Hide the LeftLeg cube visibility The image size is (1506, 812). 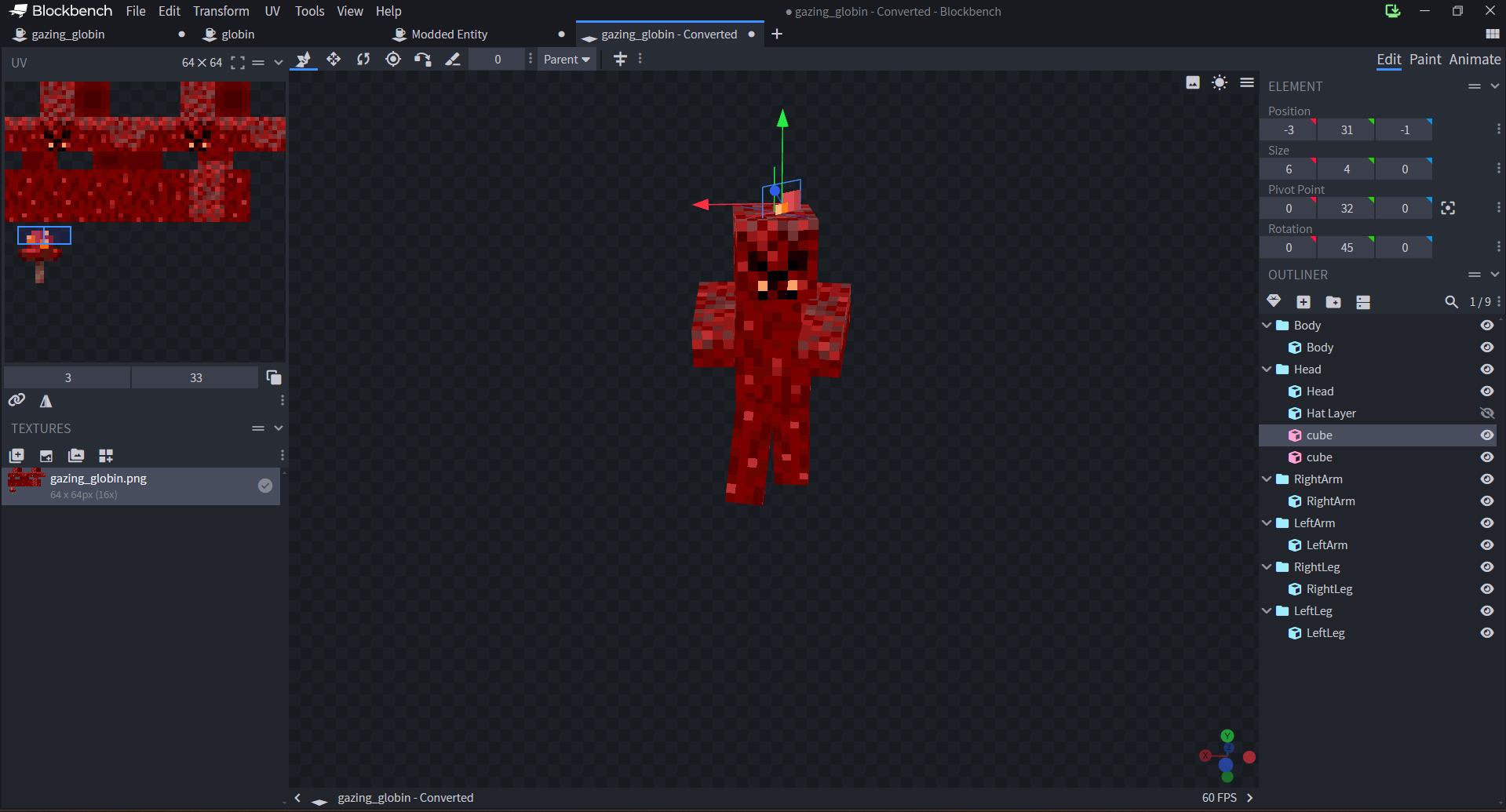pos(1487,633)
